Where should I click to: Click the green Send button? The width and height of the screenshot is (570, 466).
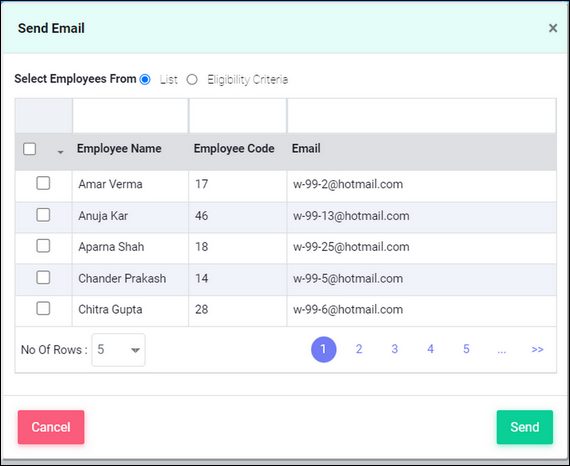[x=525, y=427]
